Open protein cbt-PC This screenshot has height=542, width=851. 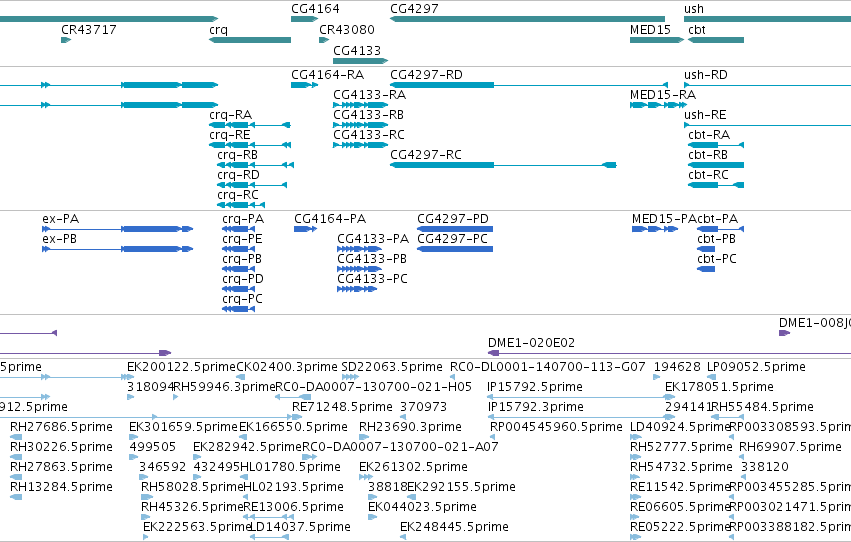pyautogui.click(x=706, y=269)
